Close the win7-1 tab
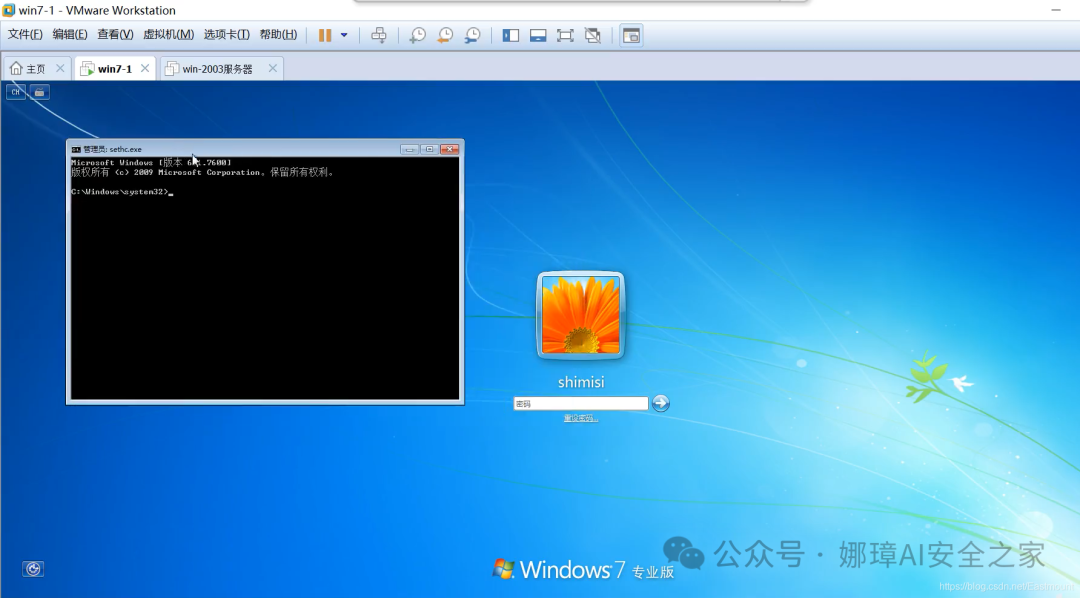This screenshot has height=598, width=1080. [x=145, y=68]
